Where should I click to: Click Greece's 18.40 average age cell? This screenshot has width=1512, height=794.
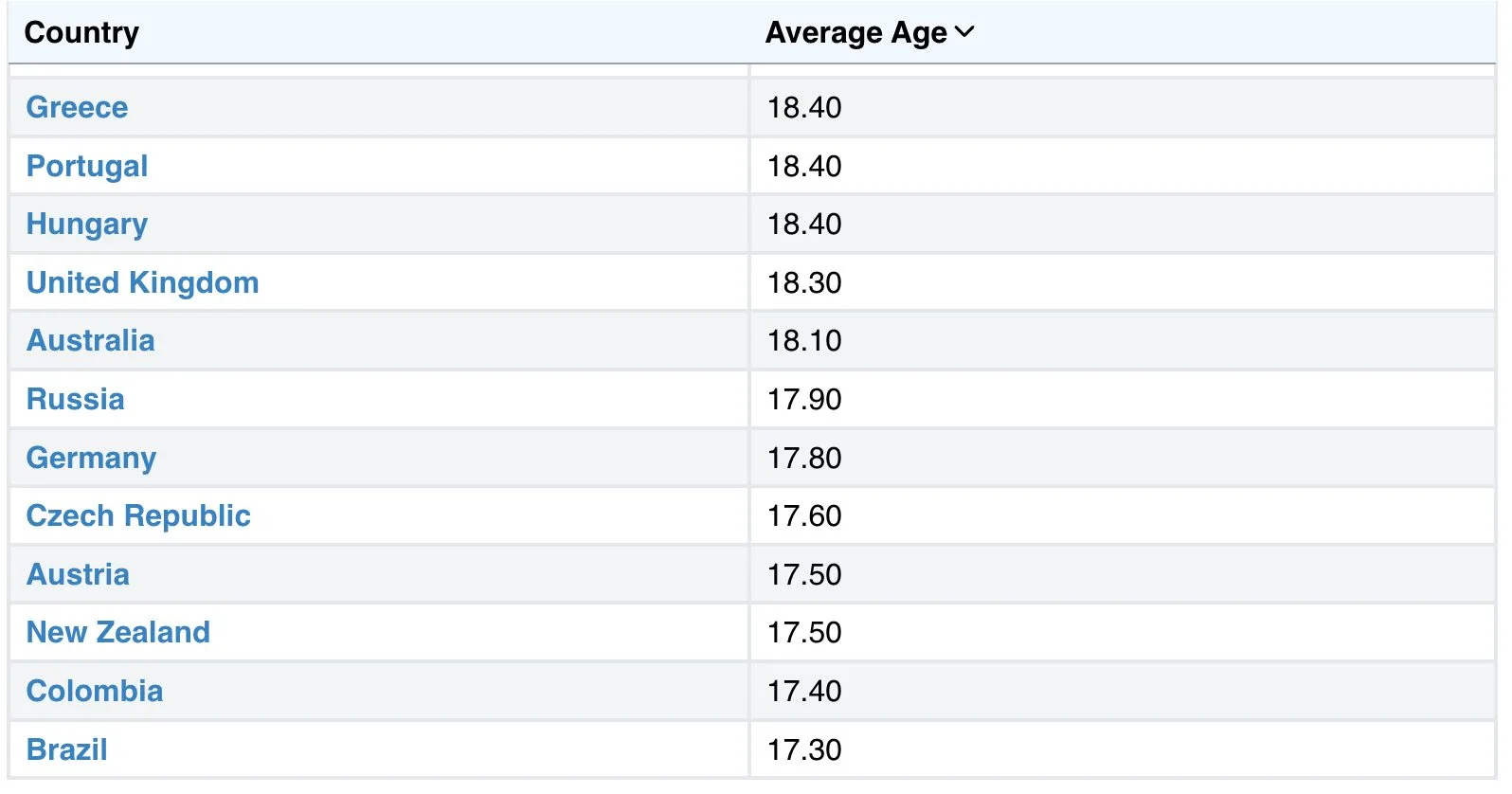coord(804,107)
